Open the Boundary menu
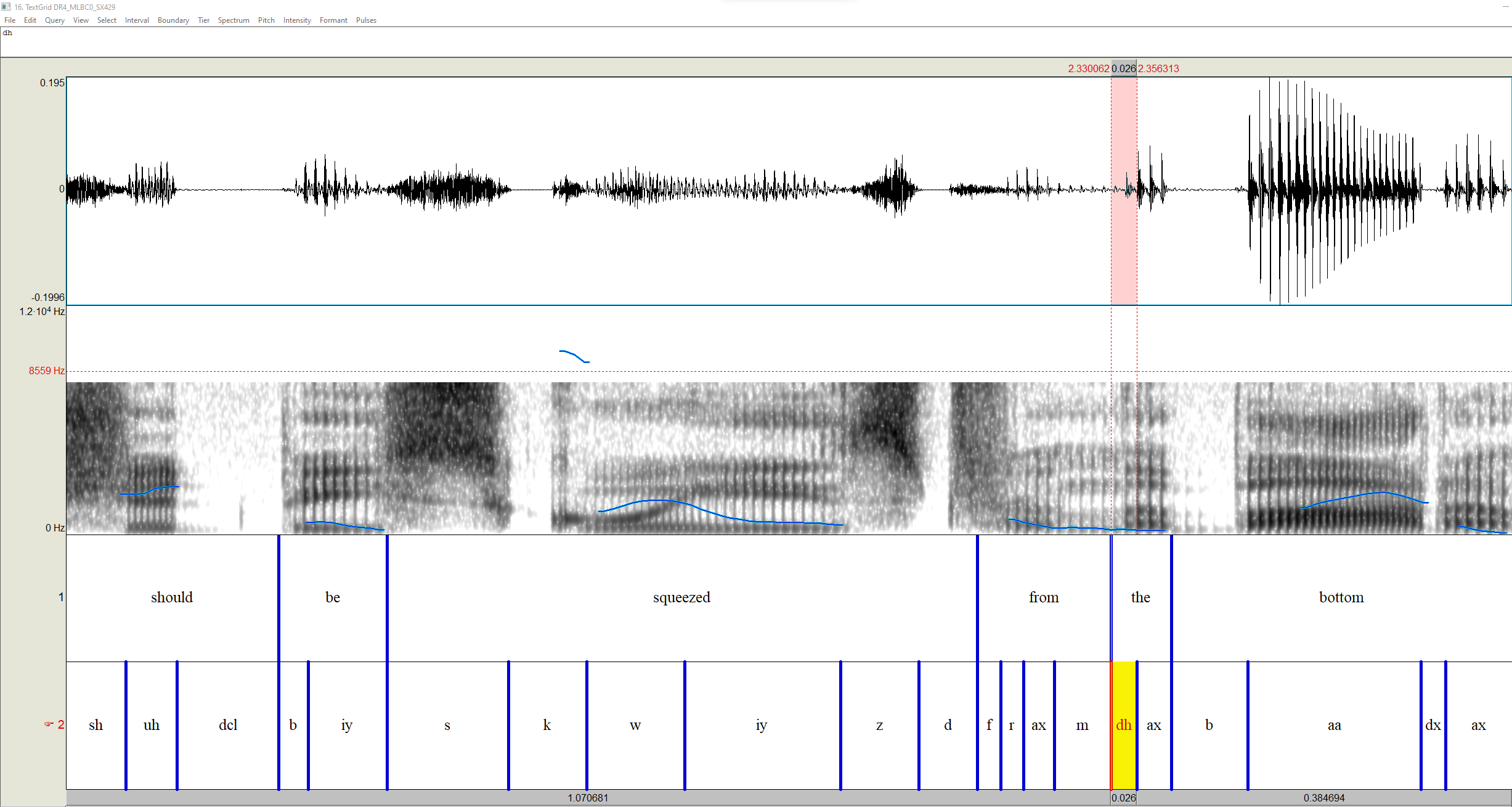Image resolution: width=1512 pixels, height=807 pixels. tap(173, 20)
